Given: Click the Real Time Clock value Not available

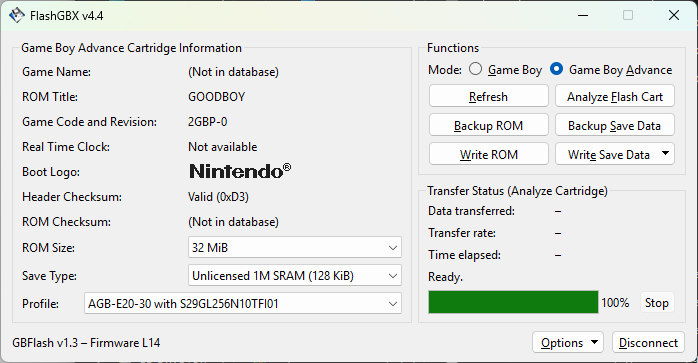Looking at the screenshot, I should (223, 147).
